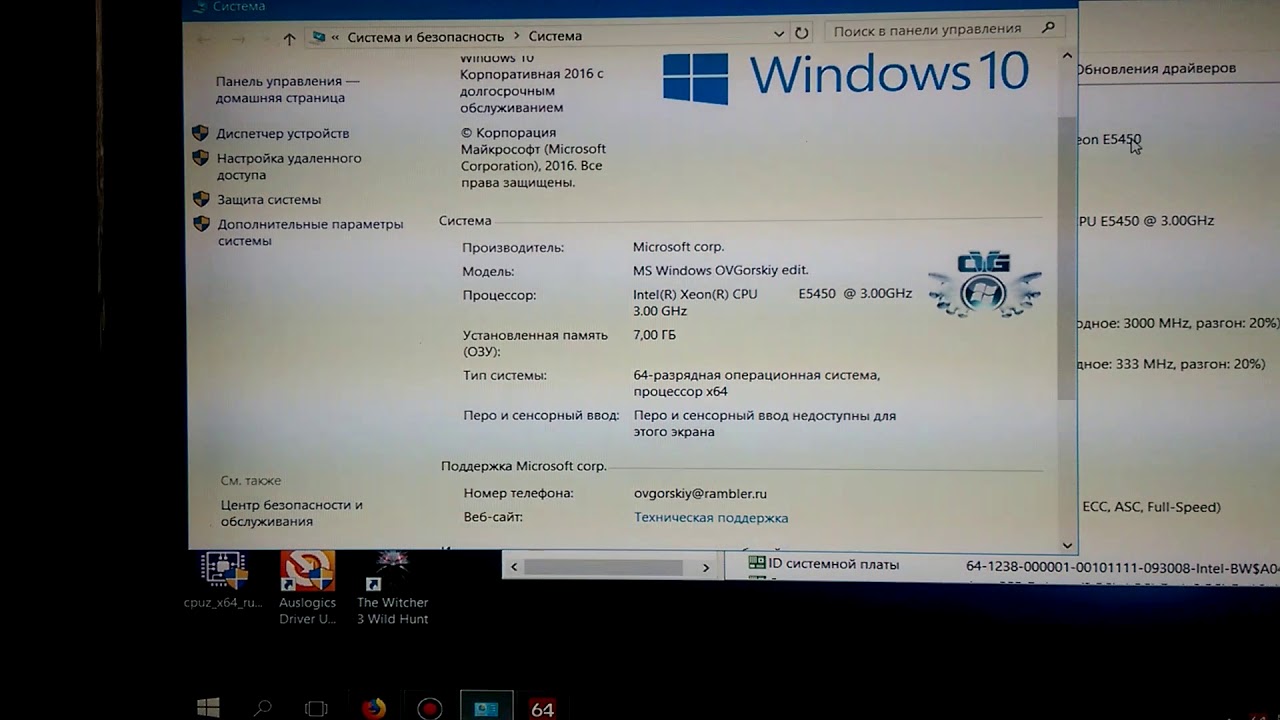The image size is (1280, 720).
Task: Launch Firefox from taskbar
Action: pyautogui.click(x=374, y=708)
